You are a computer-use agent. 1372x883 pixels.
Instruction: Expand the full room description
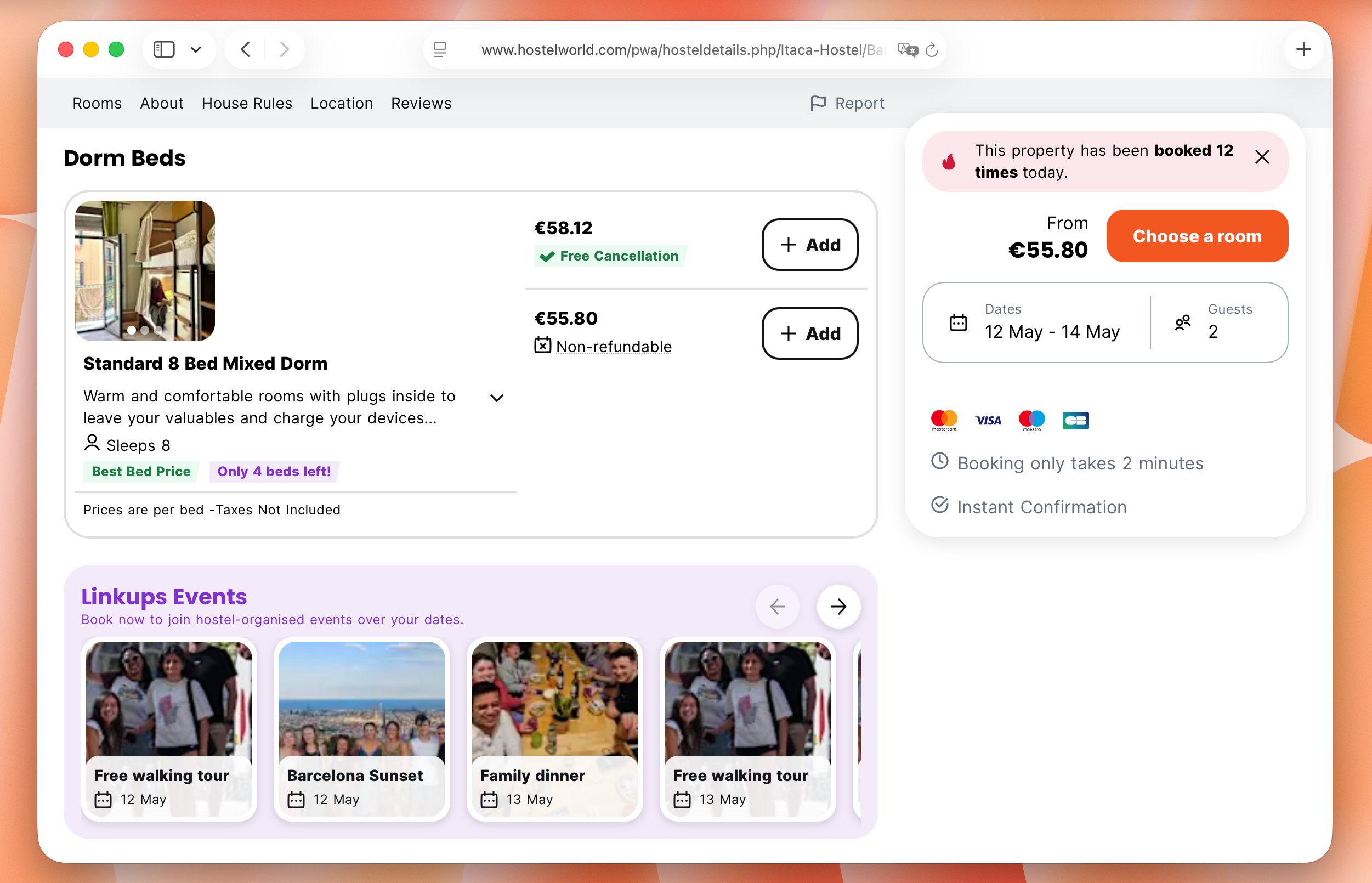(496, 397)
